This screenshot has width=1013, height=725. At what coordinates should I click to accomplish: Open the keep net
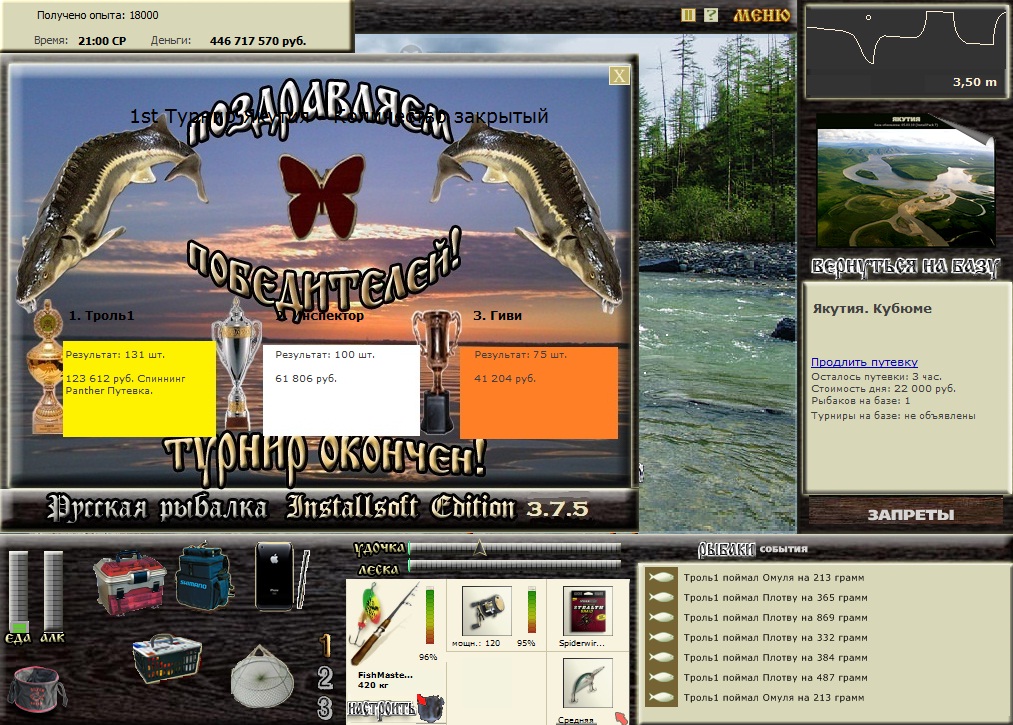pos(262,677)
